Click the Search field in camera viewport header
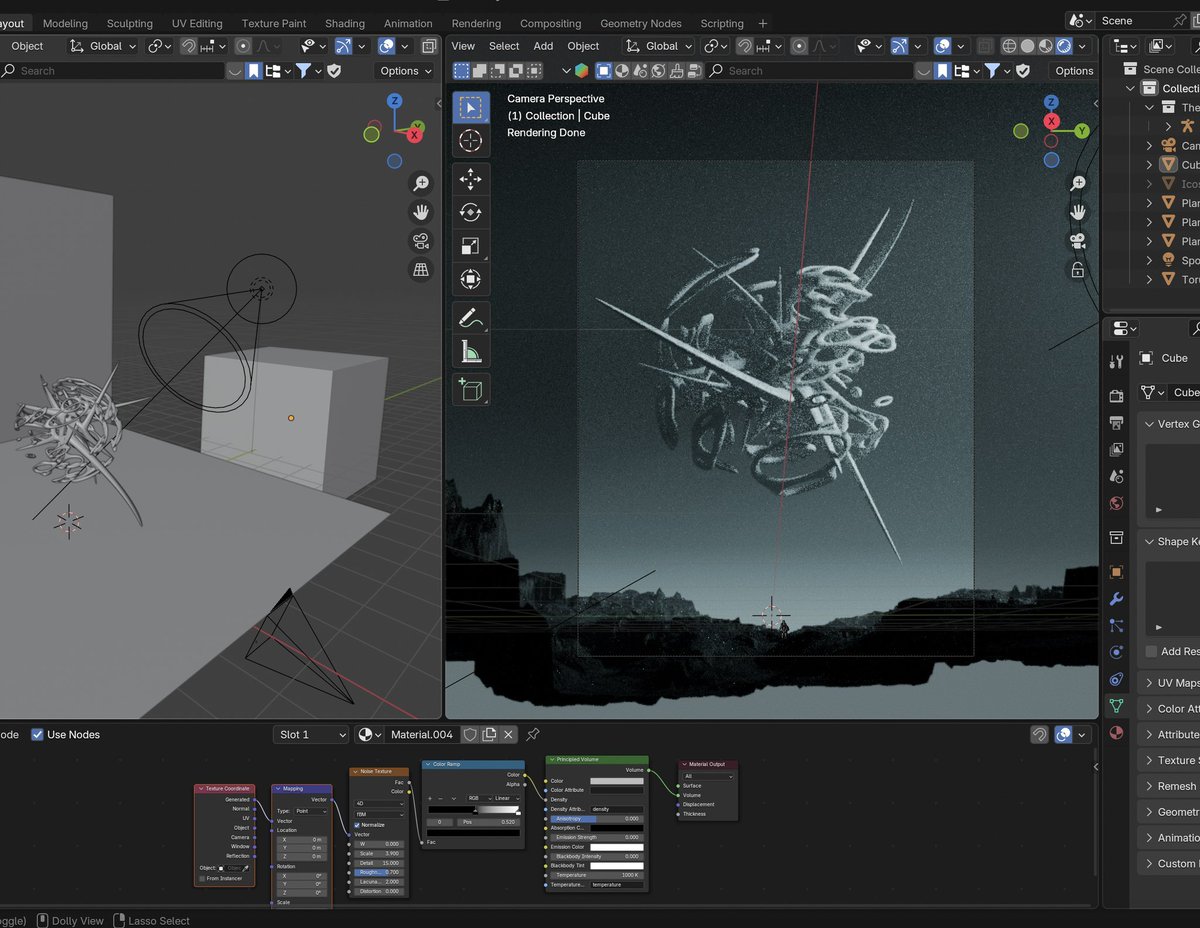The width and height of the screenshot is (1200, 928). (809, 71)
